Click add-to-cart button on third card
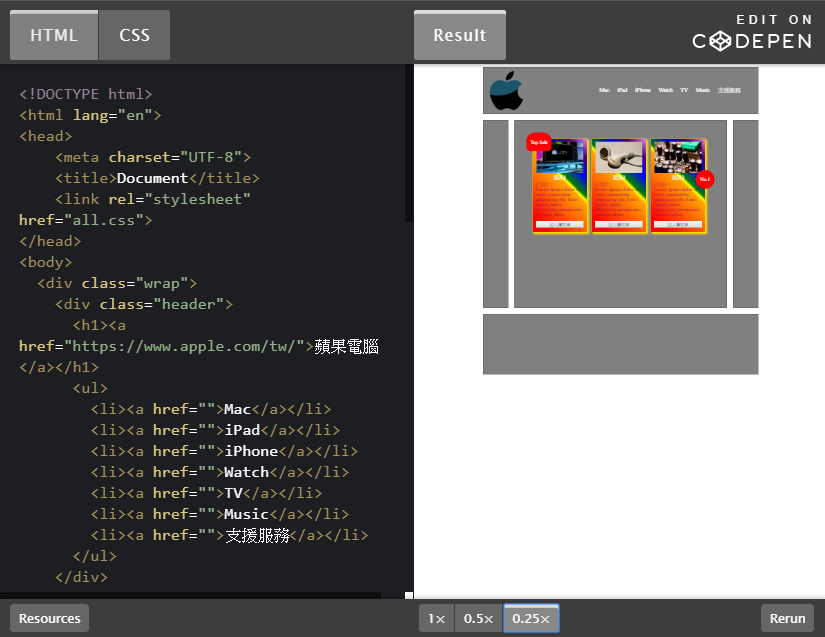The height and width of the screenshot is (637, 825). (678, 225)
